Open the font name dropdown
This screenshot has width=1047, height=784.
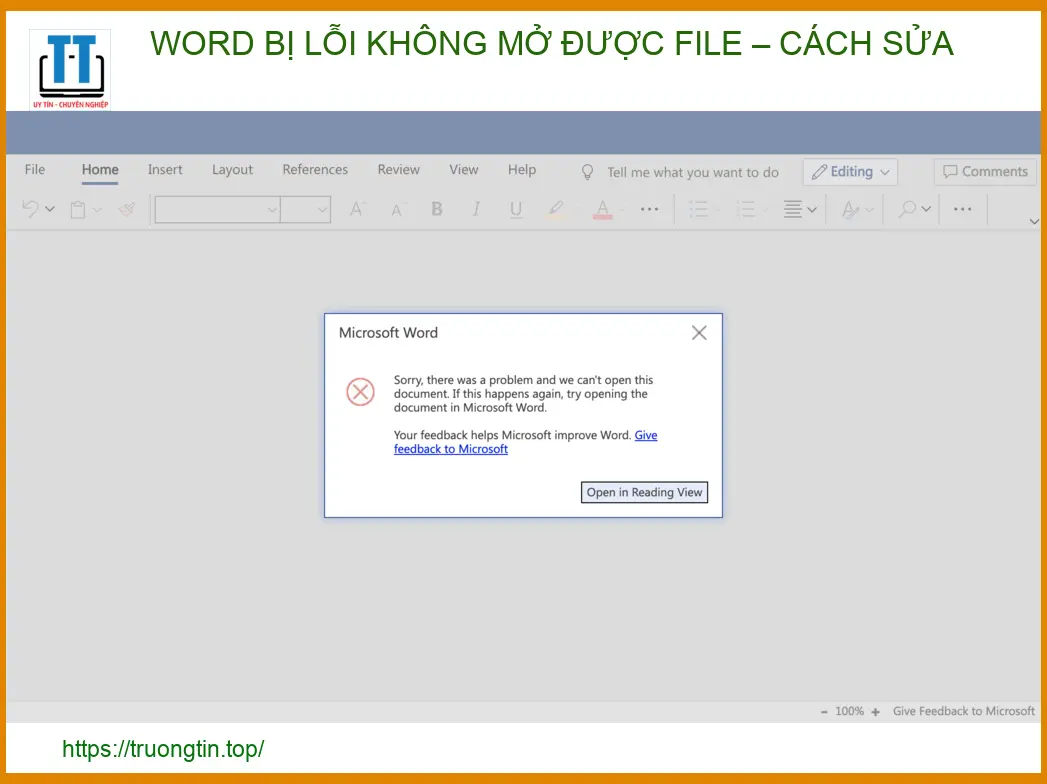(x=217, y=209)
